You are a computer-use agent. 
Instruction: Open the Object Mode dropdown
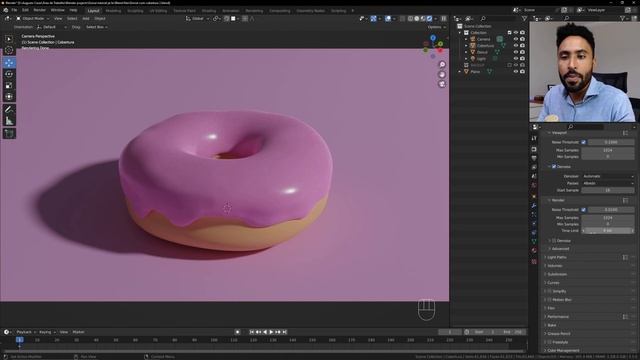[x=33, y=18]
